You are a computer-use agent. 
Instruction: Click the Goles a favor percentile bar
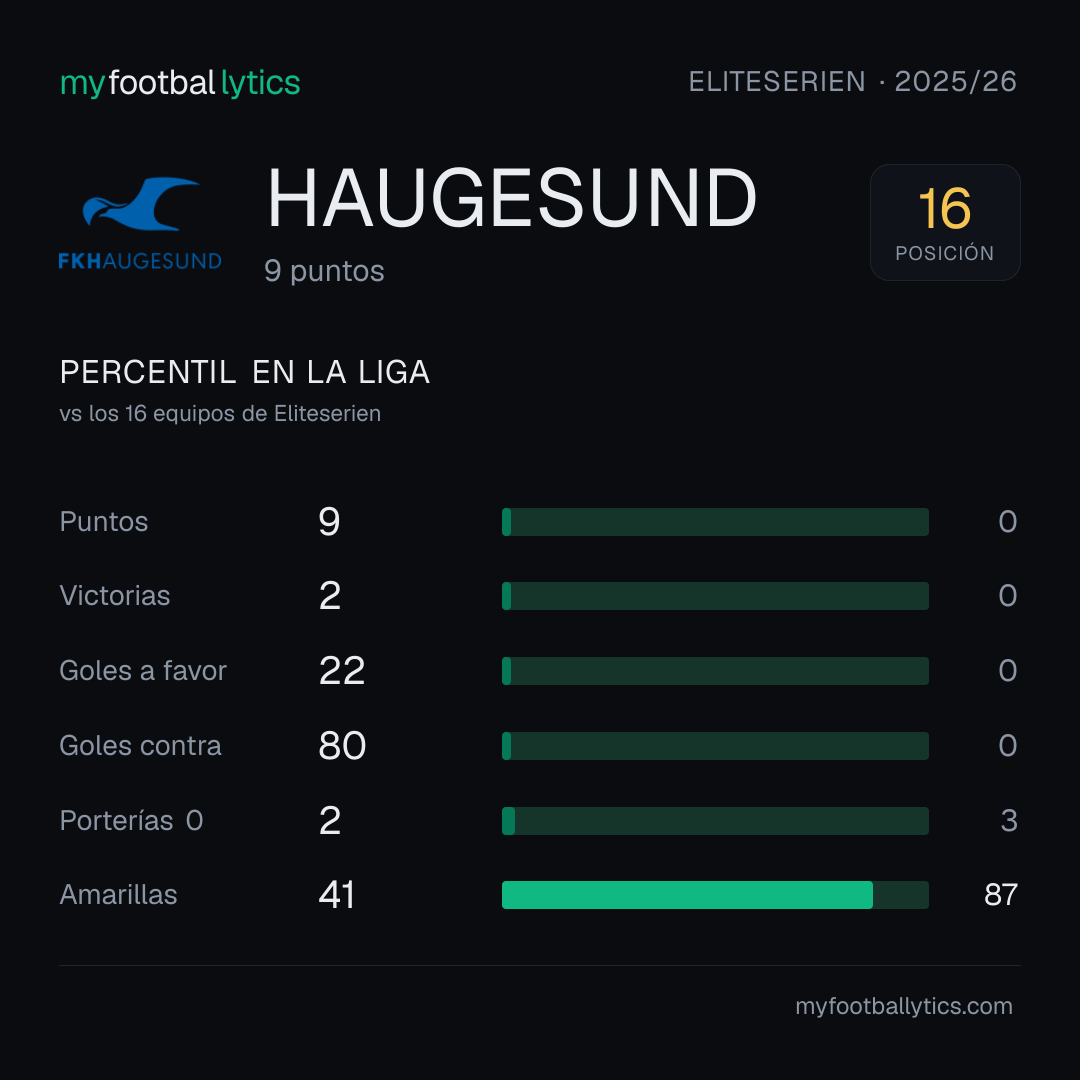(x=715, y=671)
